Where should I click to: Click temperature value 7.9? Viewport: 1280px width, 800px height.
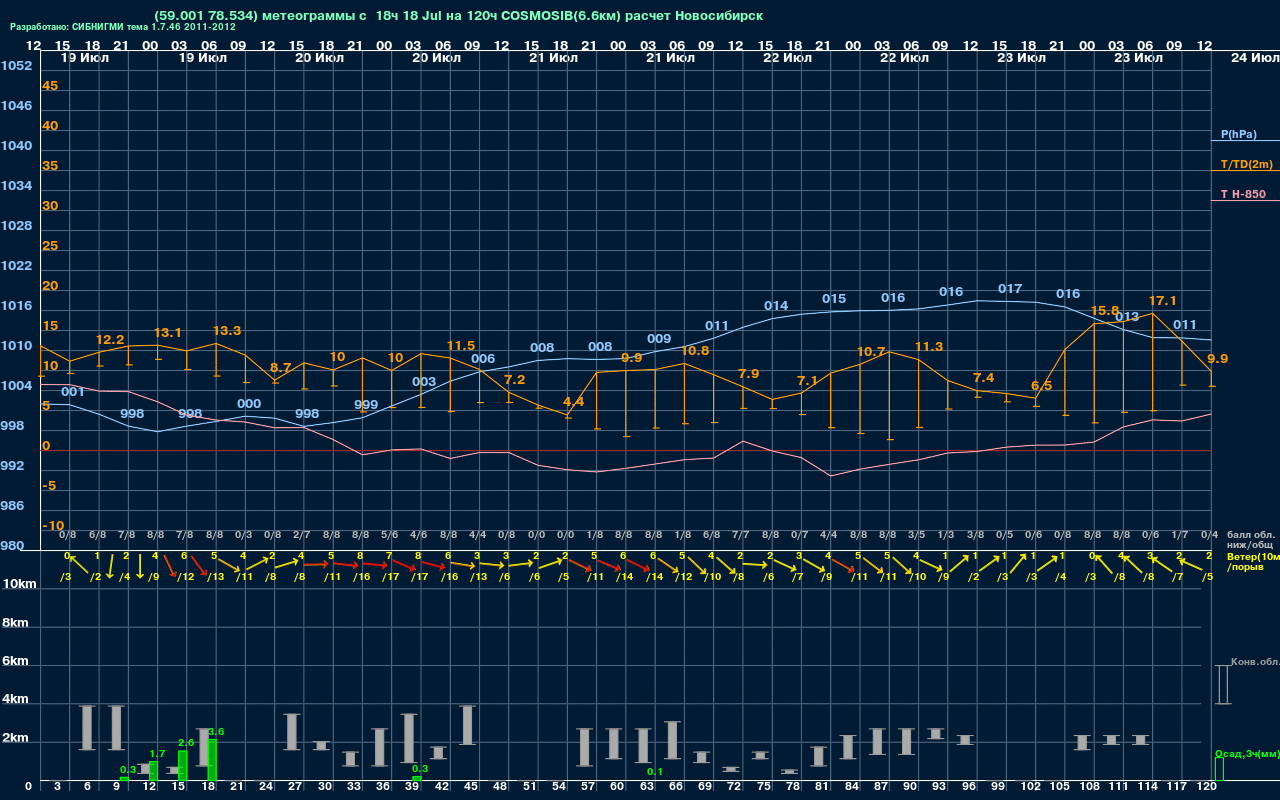(748, 374)
